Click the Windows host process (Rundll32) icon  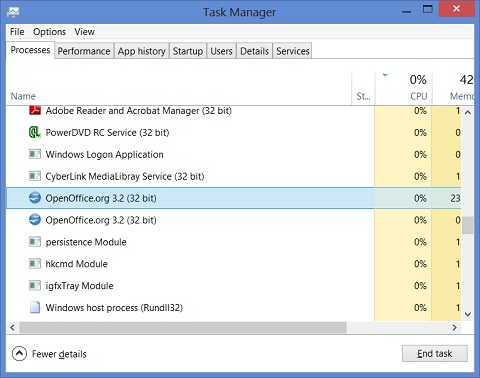(x=35, y=307)
